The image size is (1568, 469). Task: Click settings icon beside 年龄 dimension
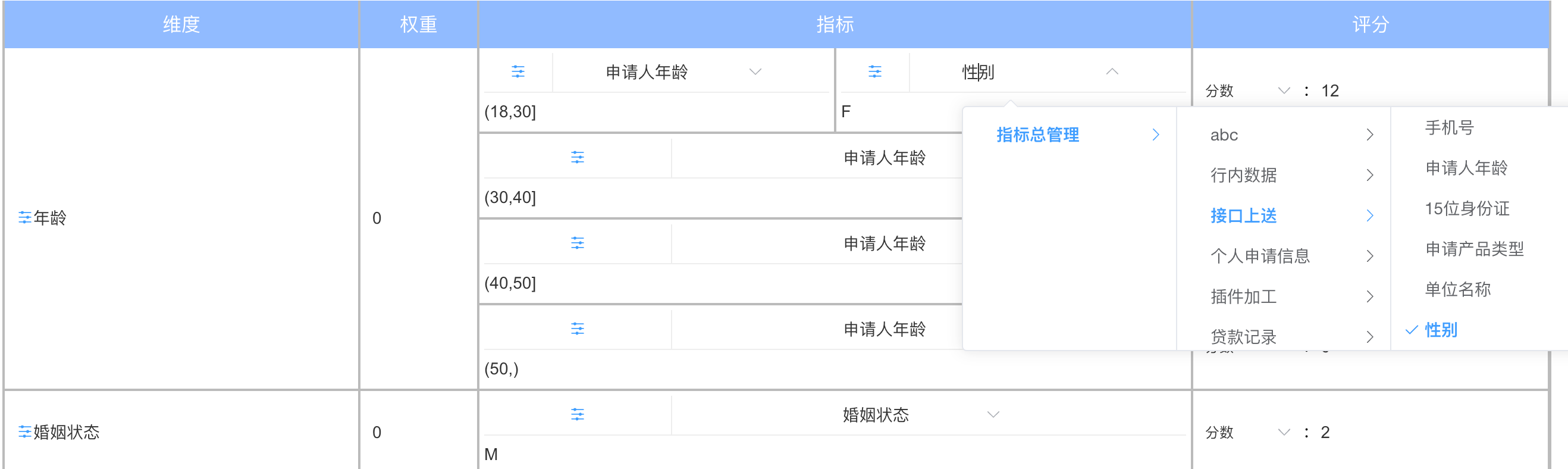pyautogui.click(x=24, y=217)
